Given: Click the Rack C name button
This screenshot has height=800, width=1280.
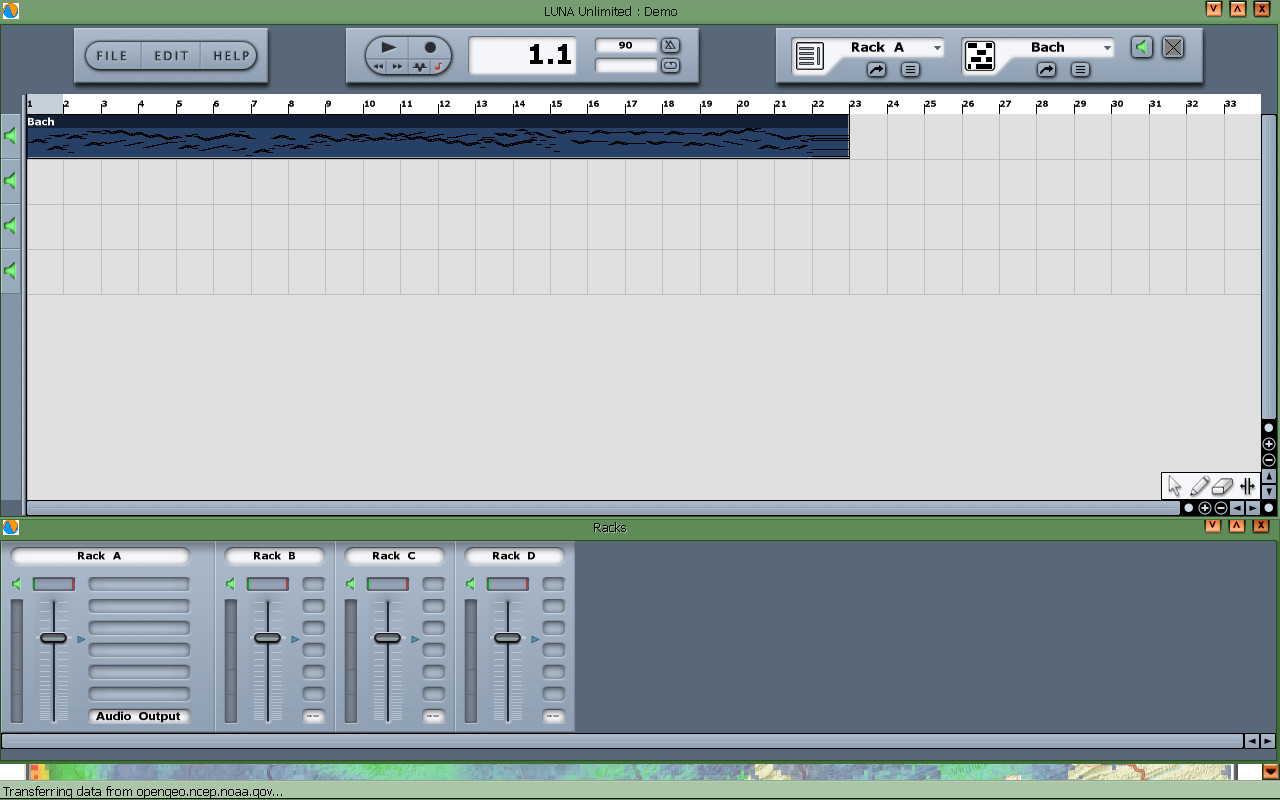Looking at the screenshot, I should (x=395, y=556).
